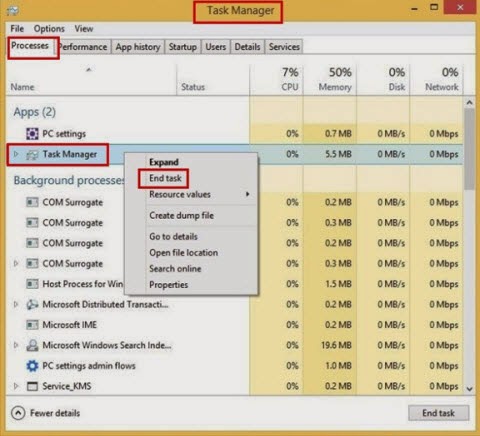The image size is (480, 436).
Task: Open the View menu
Action: pos(84,29)
